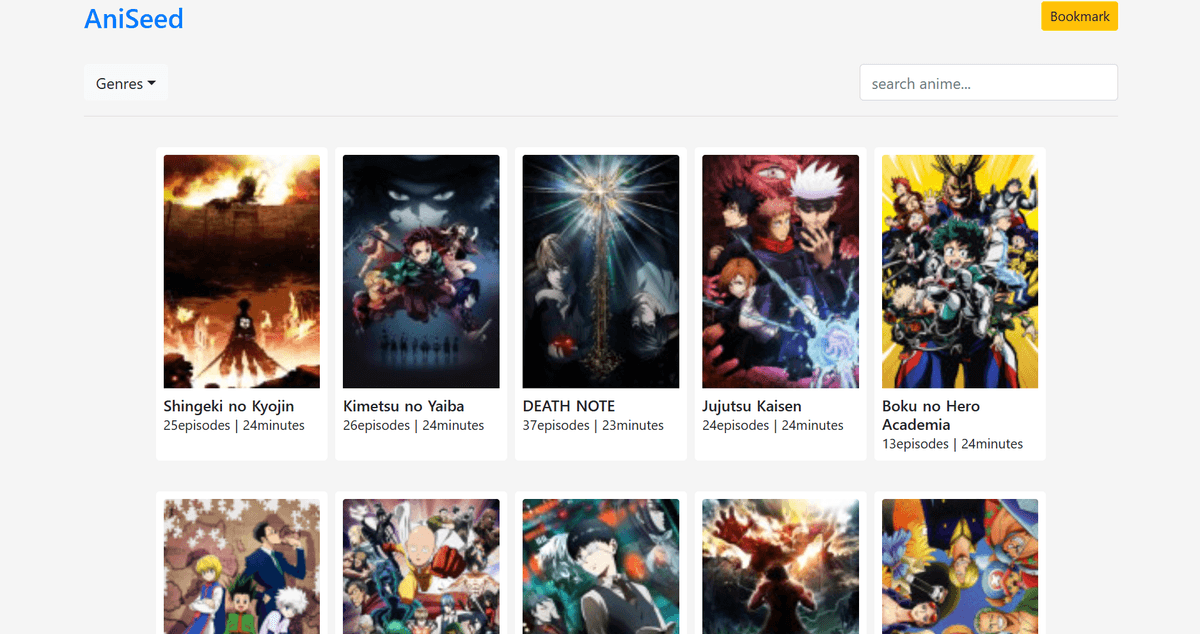
Task: Select the One Piece poster in second row
Action: (x=960, y=566)
